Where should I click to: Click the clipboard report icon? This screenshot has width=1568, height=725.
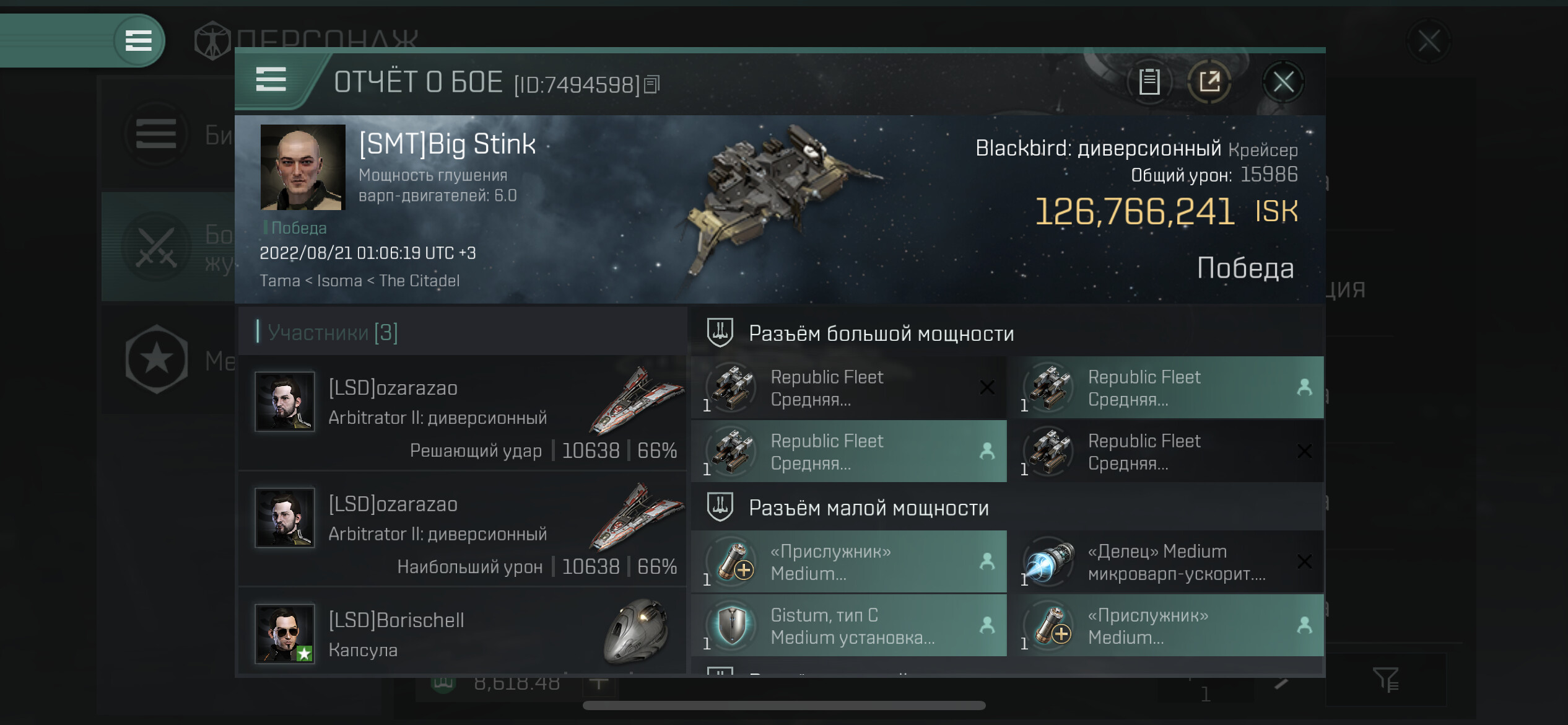click(1149, 82)
